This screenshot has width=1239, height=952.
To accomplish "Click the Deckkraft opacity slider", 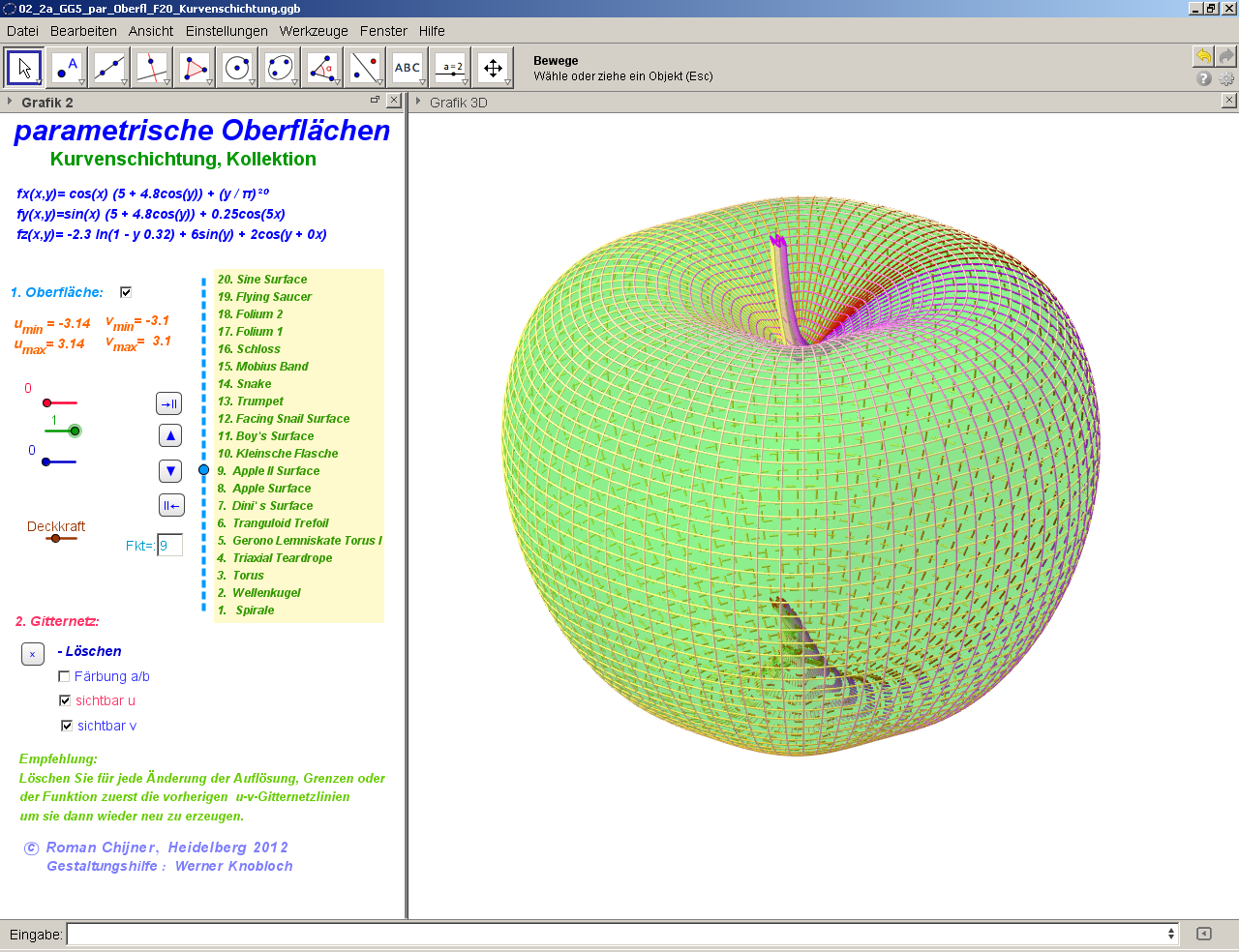I will click(x=56, y=538).
